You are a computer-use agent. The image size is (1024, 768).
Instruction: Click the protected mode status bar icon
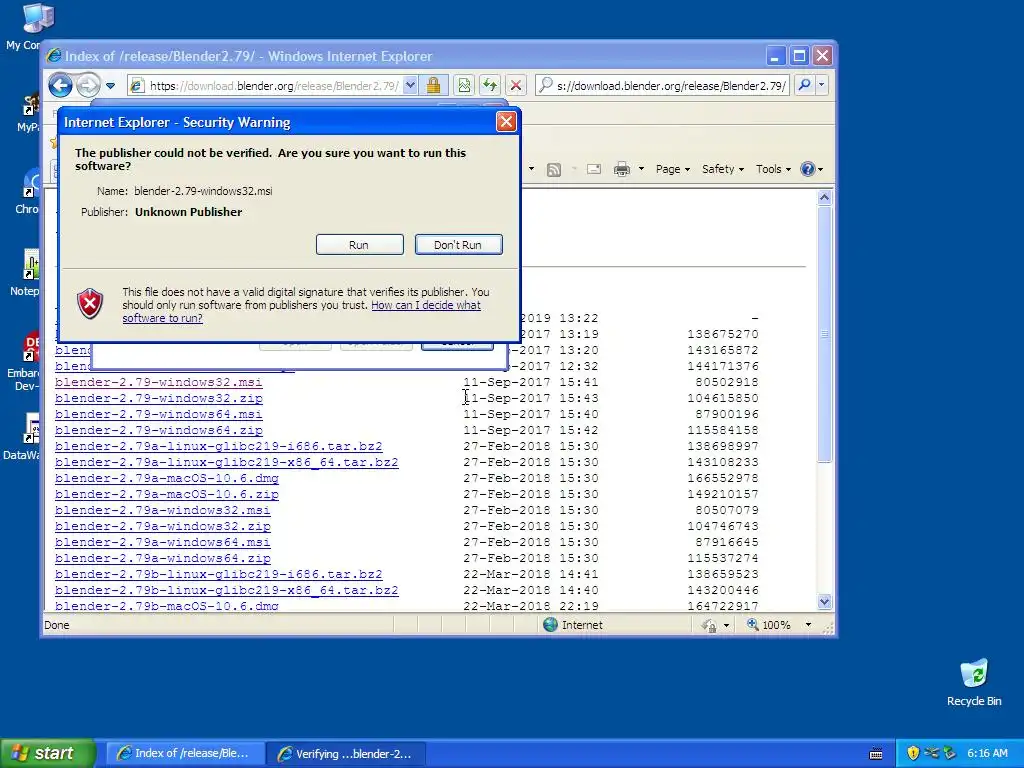(x=709, y=626)
